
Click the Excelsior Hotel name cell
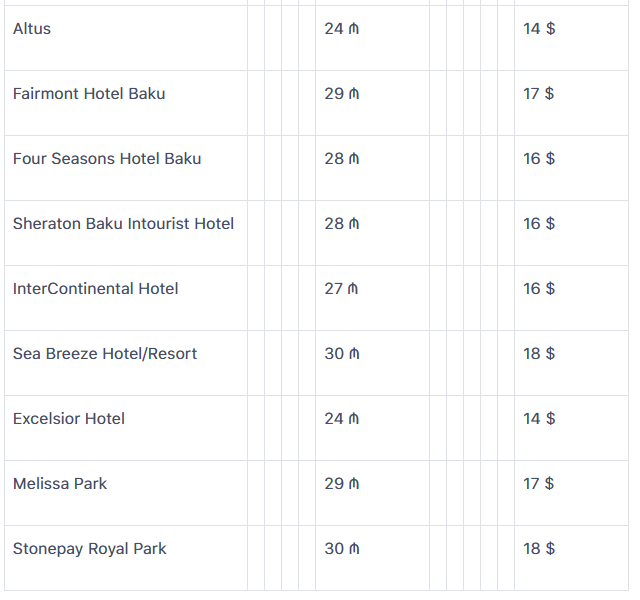[x=69, y=419]
